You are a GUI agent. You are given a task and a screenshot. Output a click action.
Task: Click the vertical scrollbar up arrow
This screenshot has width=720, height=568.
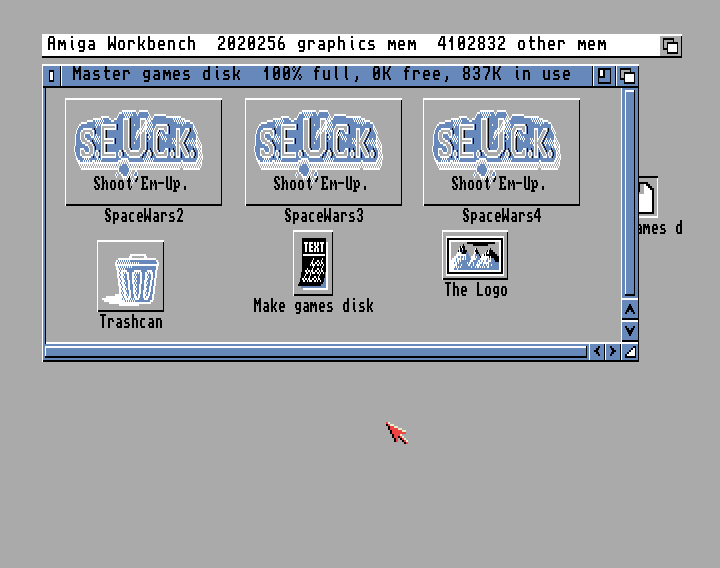point(630,309)
